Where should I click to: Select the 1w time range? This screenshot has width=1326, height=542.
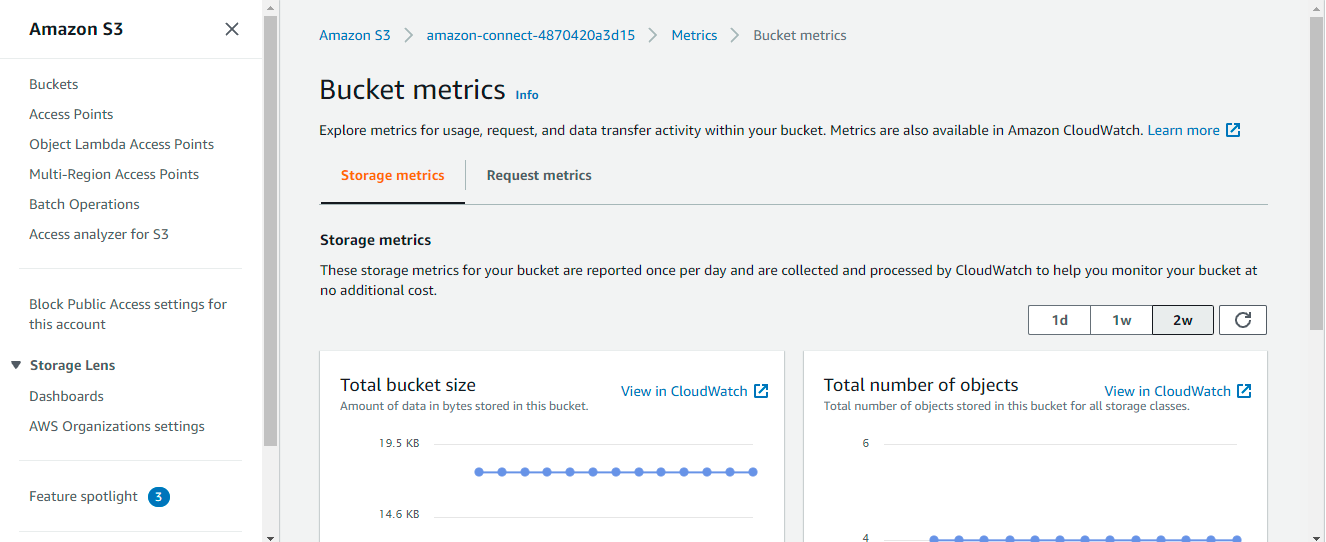pyautogui.click(x=1122, y=320)
